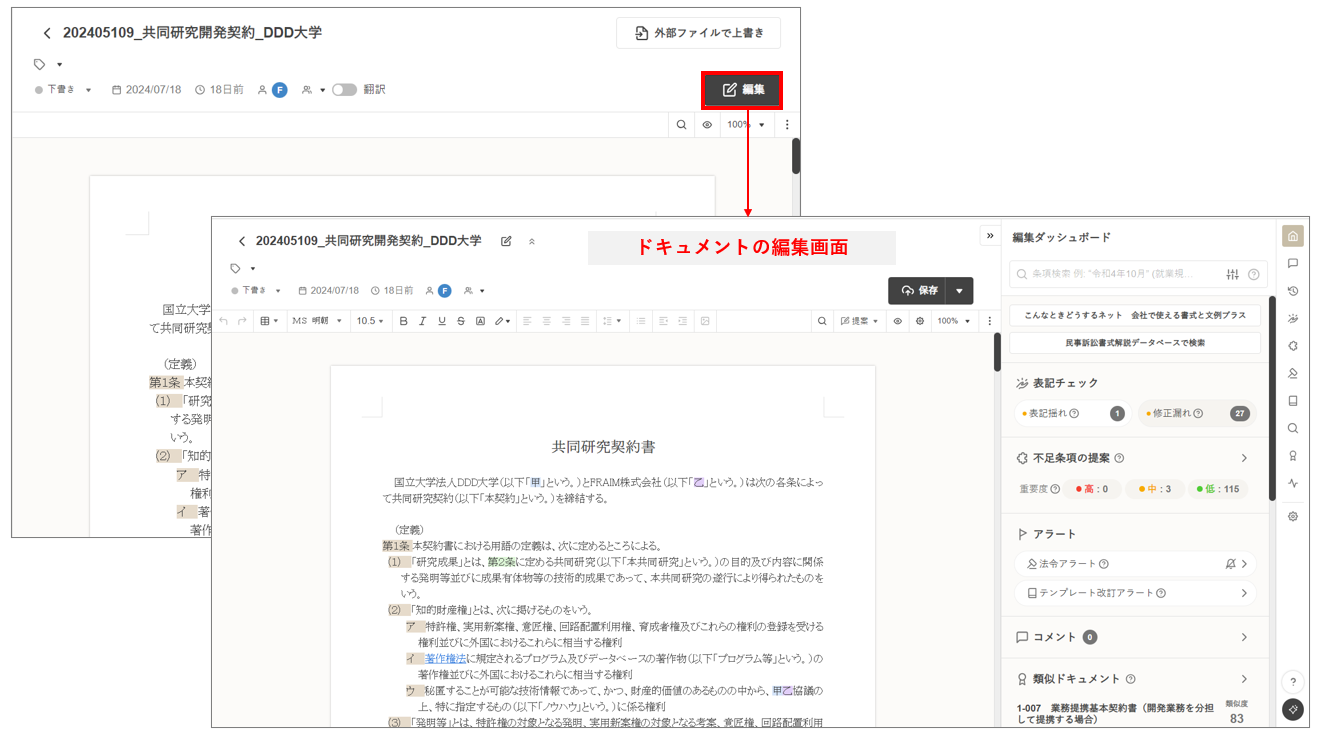Select the 修正漏れ check tab
The height and width of the screenshot is (738, 1320).
pyautogui.click(x=1197, y=413)
